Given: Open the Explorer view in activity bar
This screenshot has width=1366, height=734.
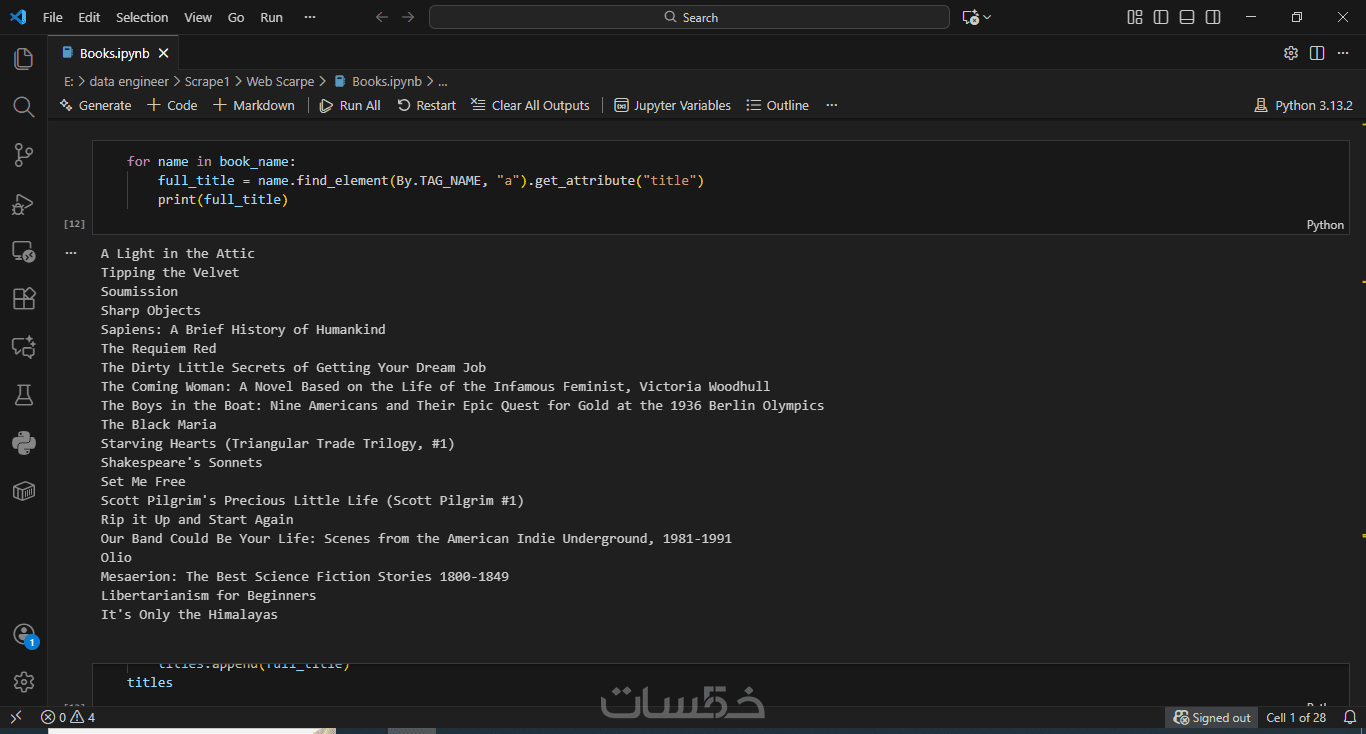Looking at the screenshot, I should coord(23,59).
